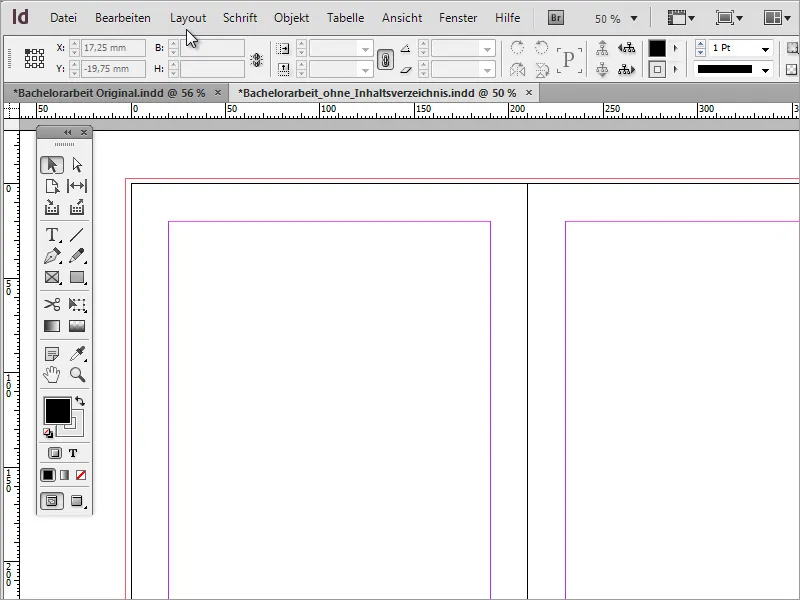Select the Hand tool
Viewport: 800px width, 600px height.
click(x=52, y=375)
